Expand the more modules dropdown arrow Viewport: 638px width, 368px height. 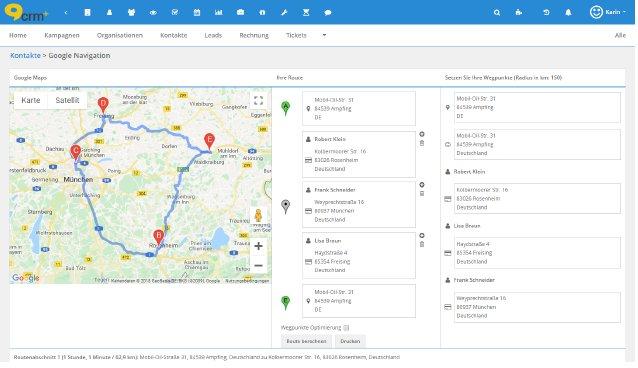tap(324, 35)
